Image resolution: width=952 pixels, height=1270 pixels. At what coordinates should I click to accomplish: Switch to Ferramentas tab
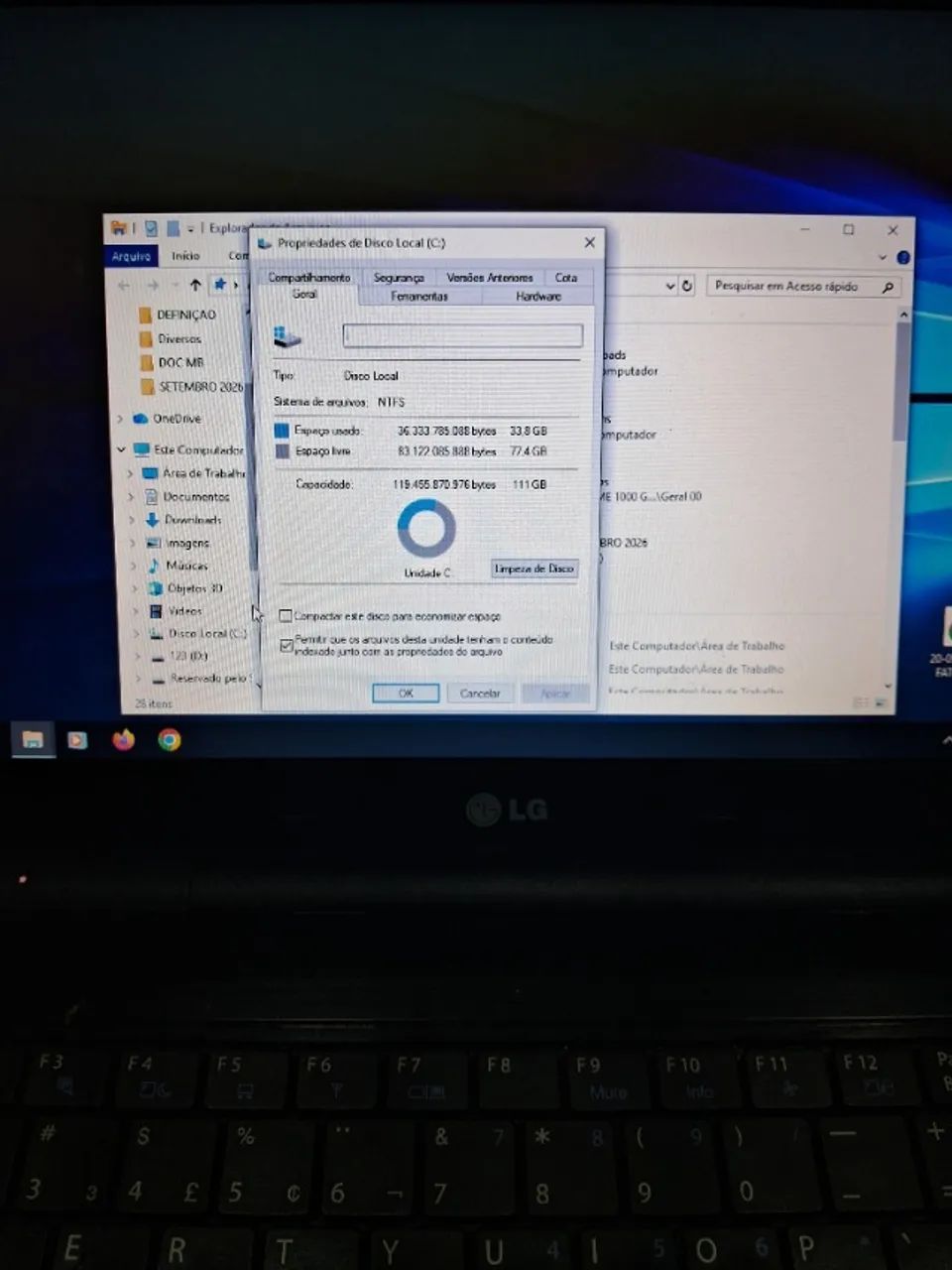pos(419,296)
